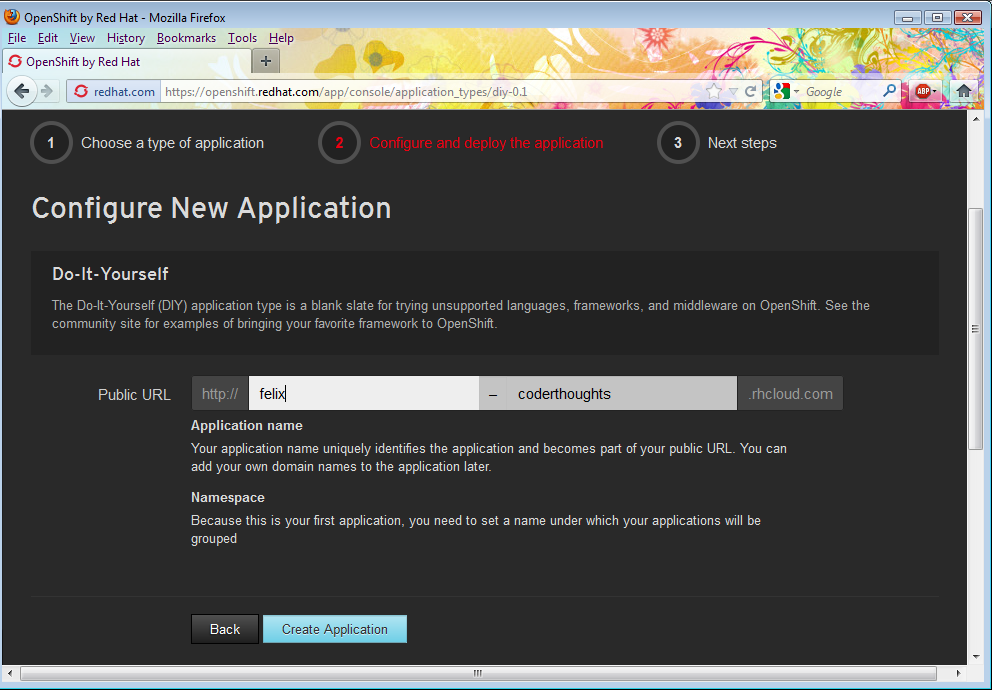Viewport: 992px width, 690px height.
Task: Open the Adblock Plus ABP icon
Action: point(925,92)
